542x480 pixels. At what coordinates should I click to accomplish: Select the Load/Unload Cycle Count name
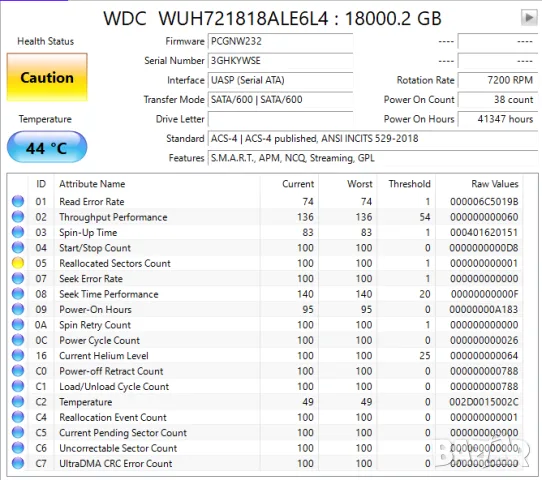click(114, 387)
